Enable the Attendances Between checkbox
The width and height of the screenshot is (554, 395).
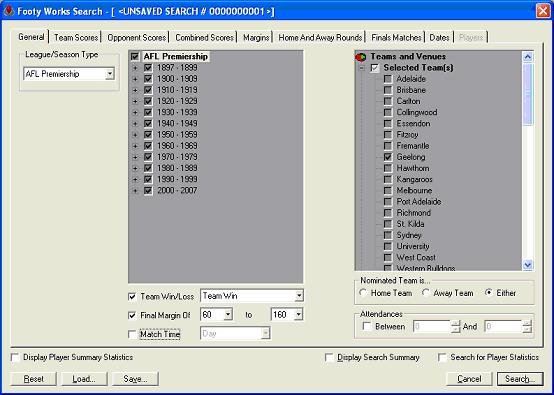pos(367,326)
